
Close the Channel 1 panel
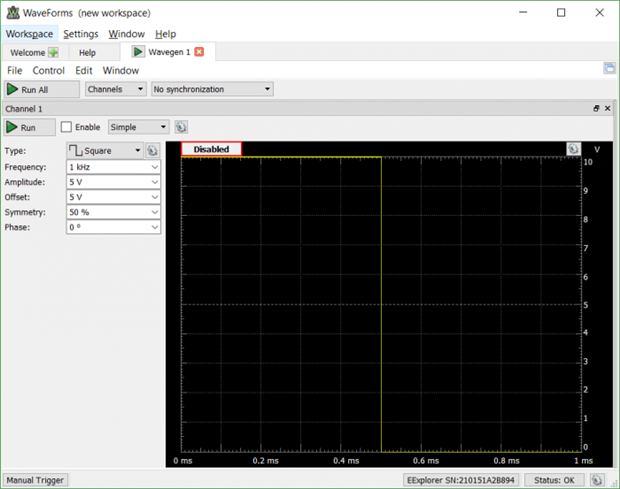point(608,108)
